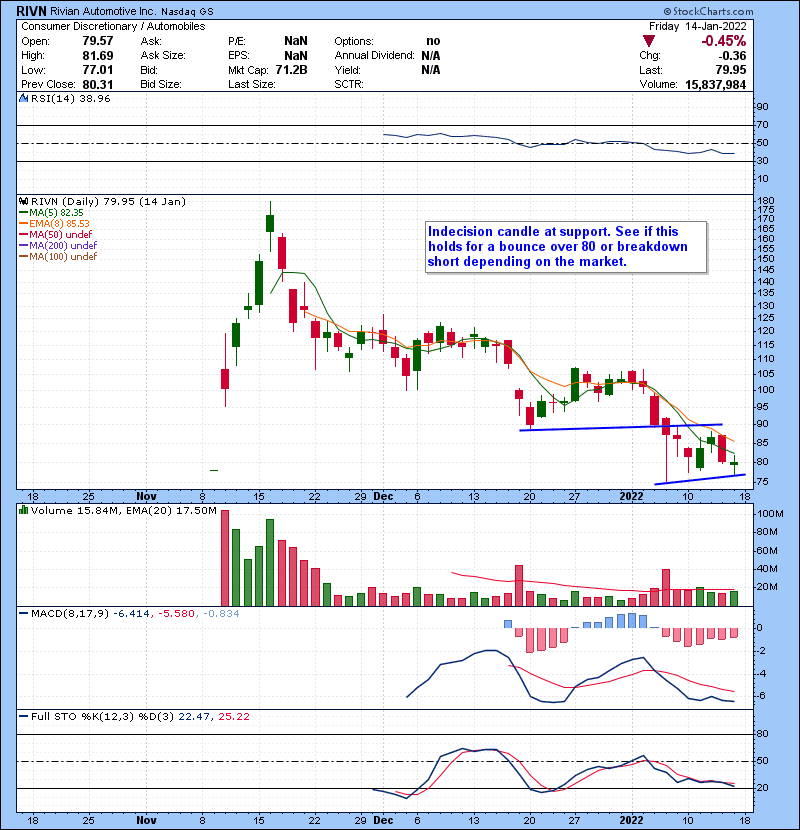
Task: Click the SCTR label
Action: [349, 84]
